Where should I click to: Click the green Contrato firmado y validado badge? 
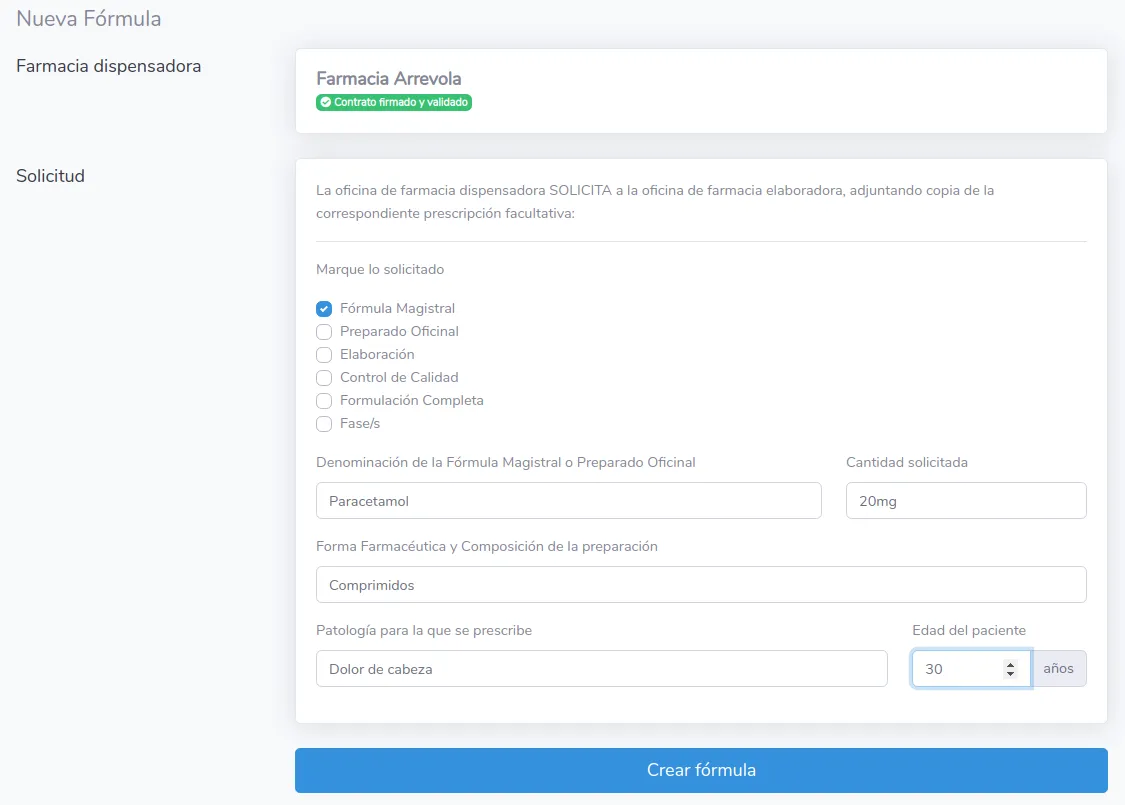click(x=394, y=103)
